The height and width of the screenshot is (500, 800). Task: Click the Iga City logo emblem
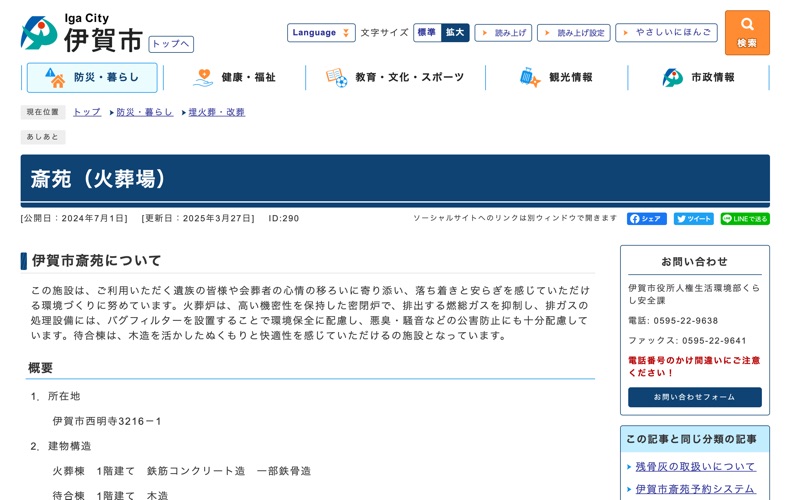(39, 33)
